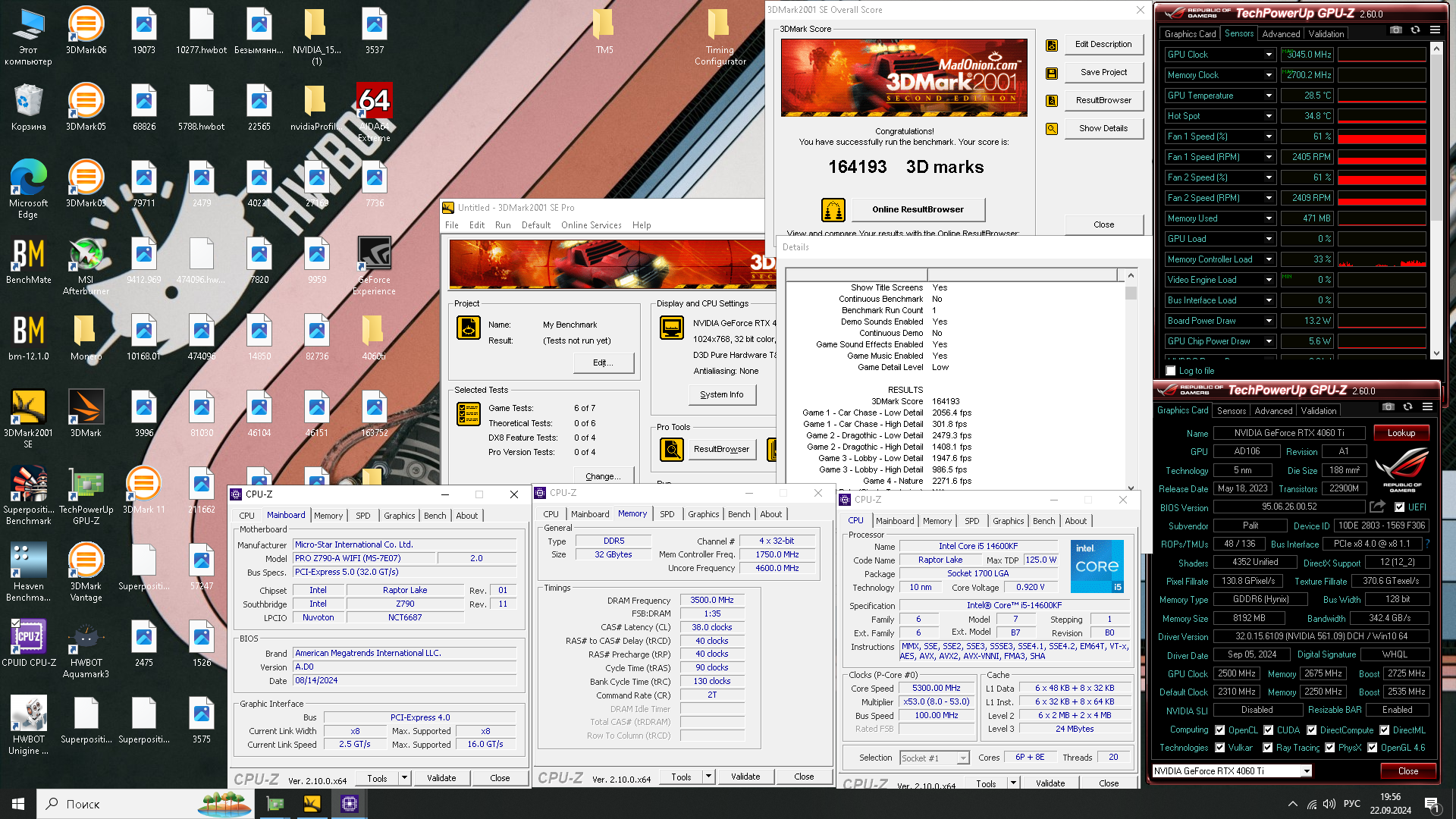Open the Online Services menu in 3DMark2001
Screen dimensions: 1456x819
click(x=591, y=225)
